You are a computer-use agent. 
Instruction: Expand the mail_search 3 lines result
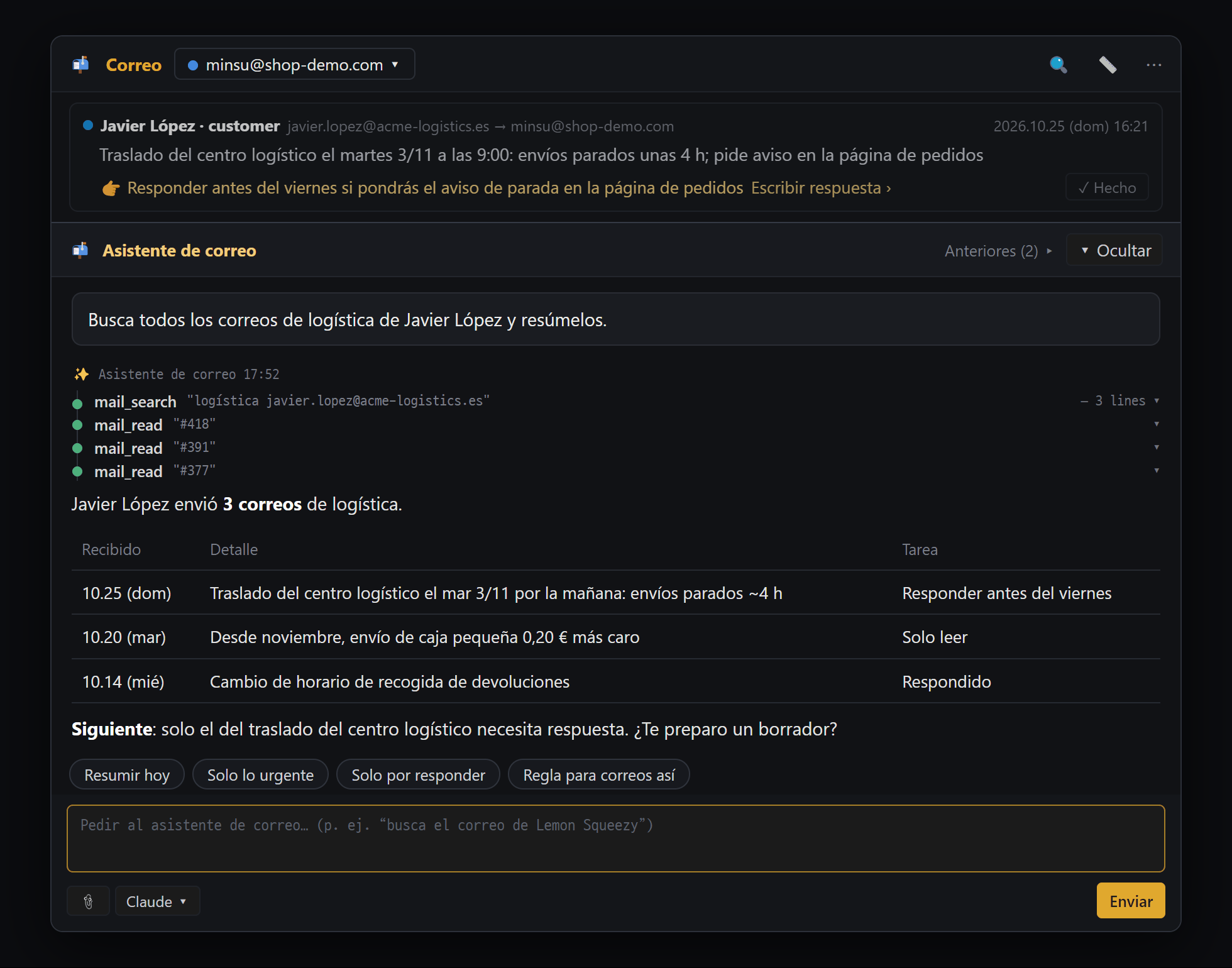[1120, 401]
